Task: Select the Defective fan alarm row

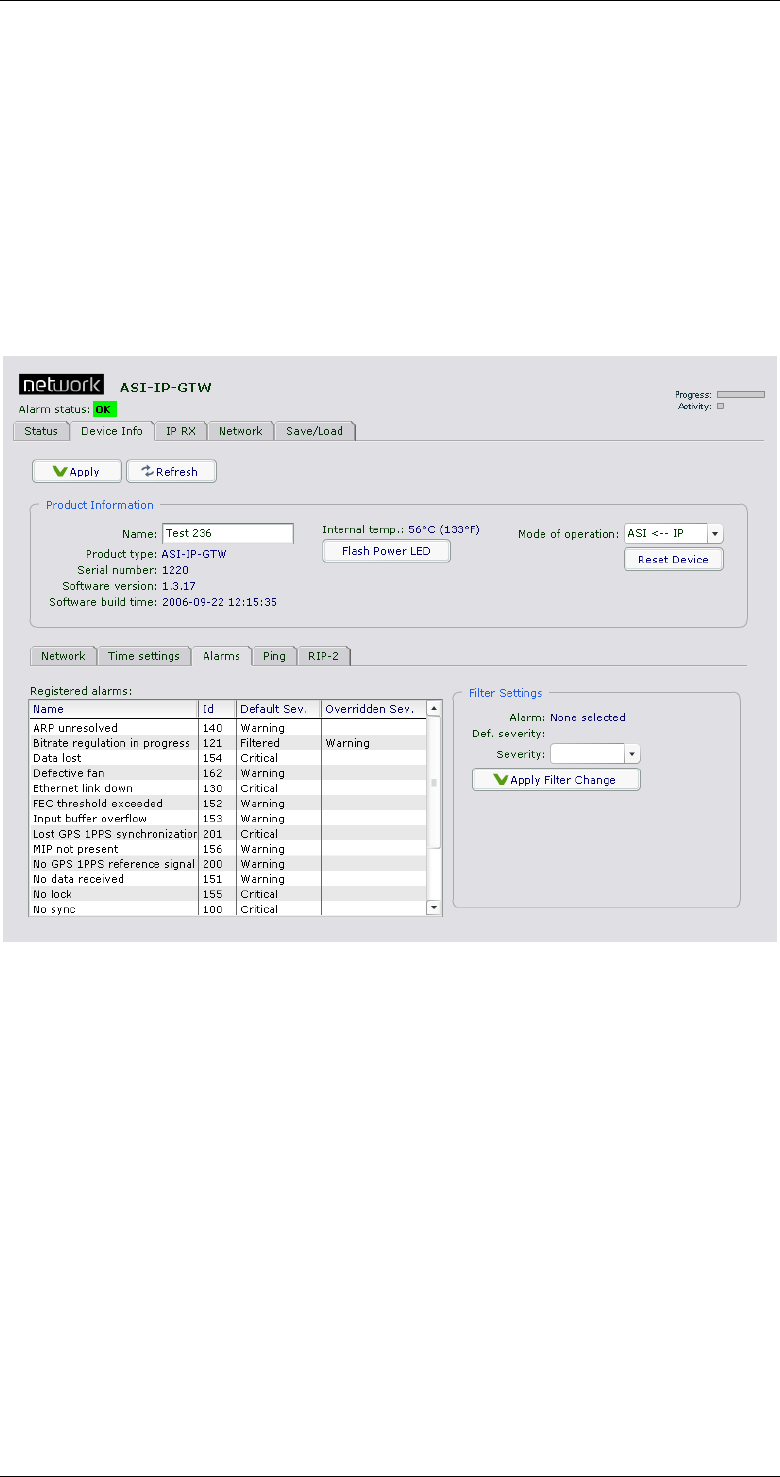Action: click(228, 773)
